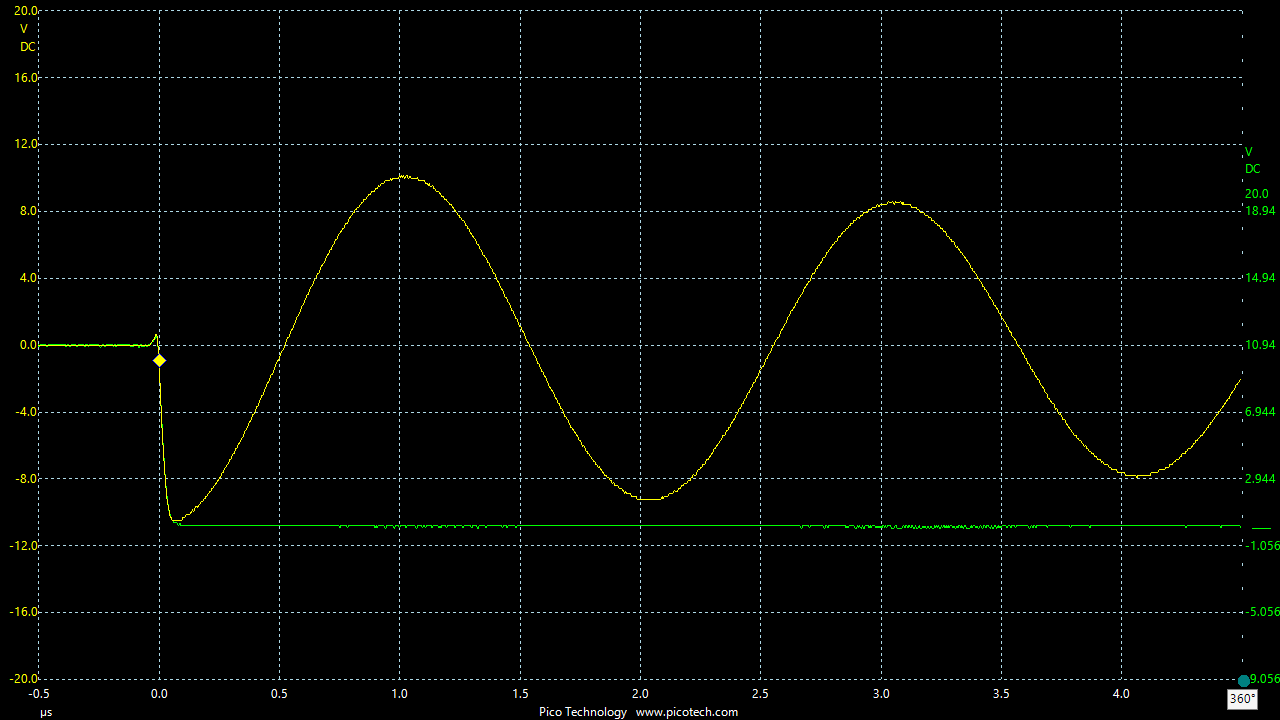Click green axis value 14.94

pos(1260,278)
